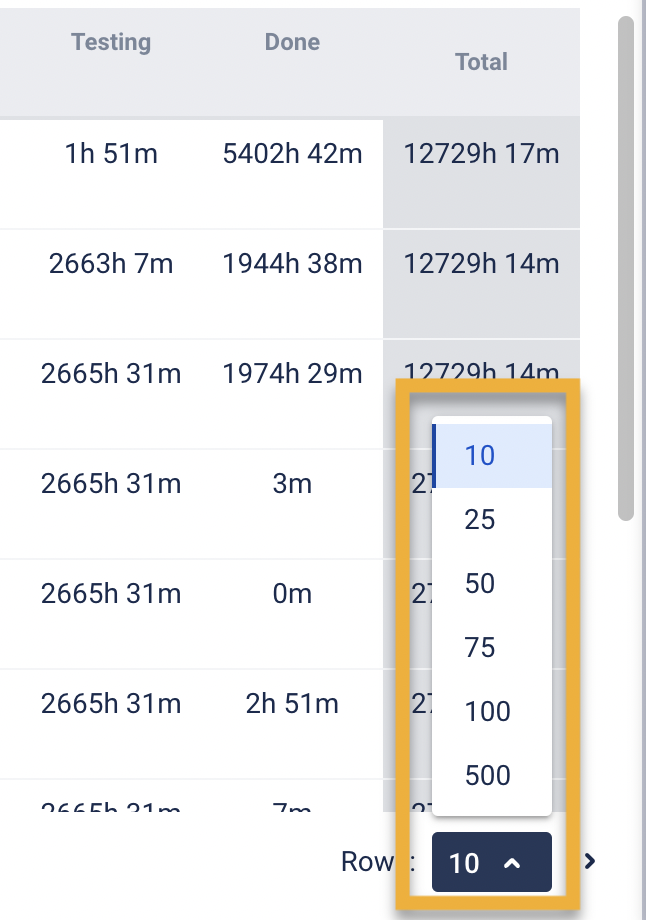This screenshot has width=646, height=920.
Task: Collapse the Rows per page dropdown
Action: point(491,862)
